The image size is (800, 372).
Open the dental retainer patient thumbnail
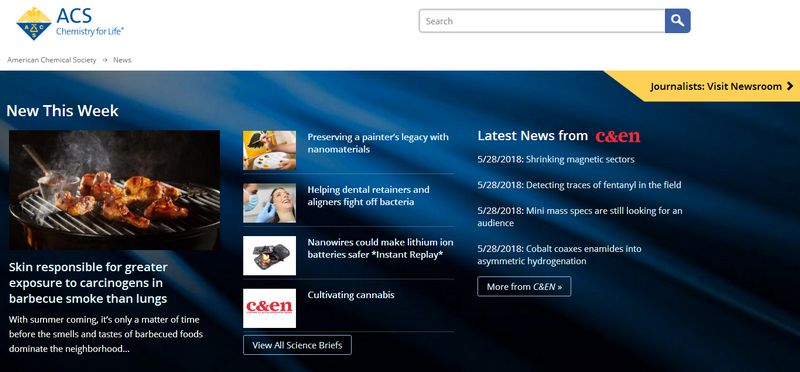[269, 203]
